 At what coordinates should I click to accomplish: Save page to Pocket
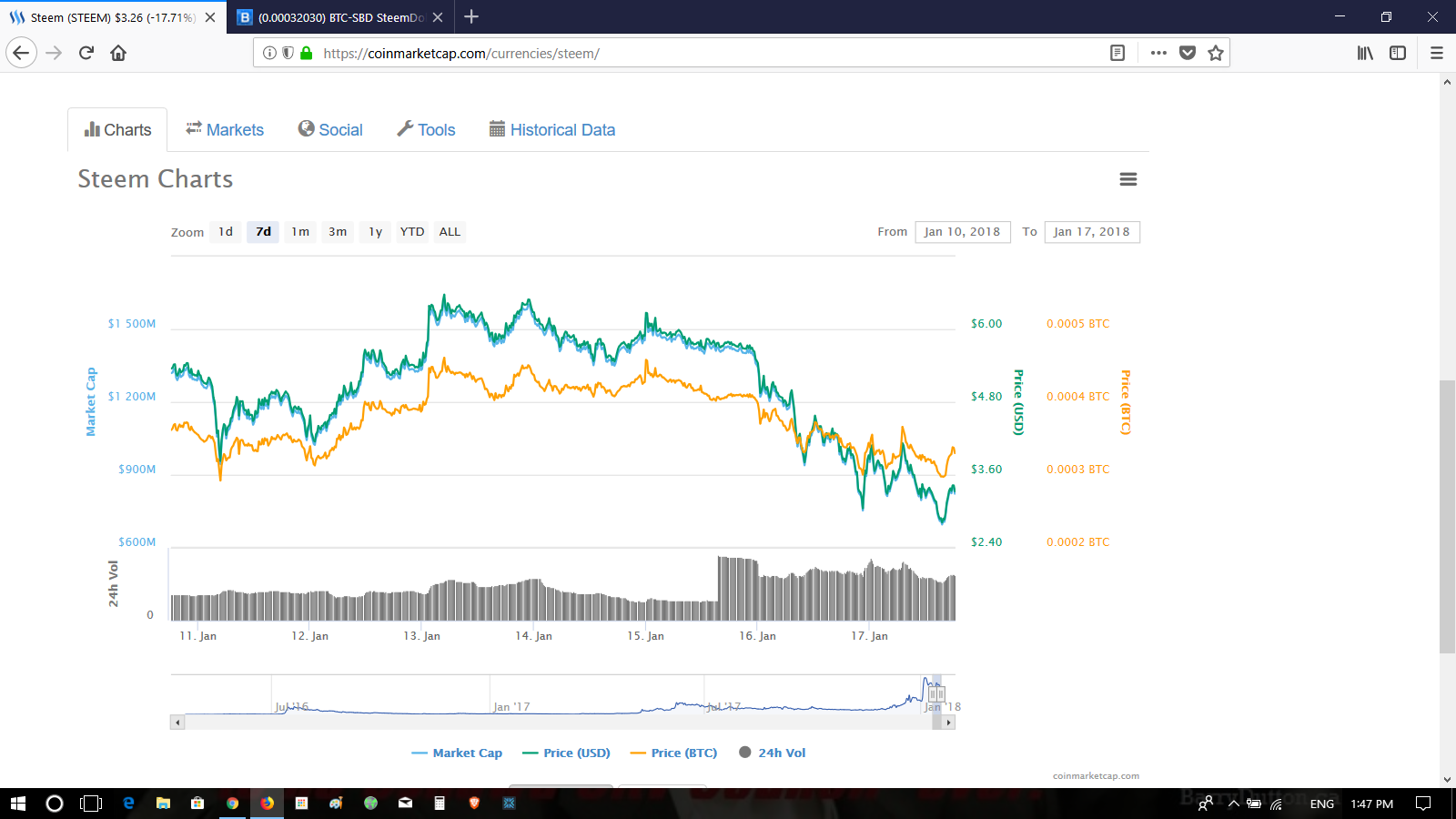pyautogui.click(x=1188, y=53)
